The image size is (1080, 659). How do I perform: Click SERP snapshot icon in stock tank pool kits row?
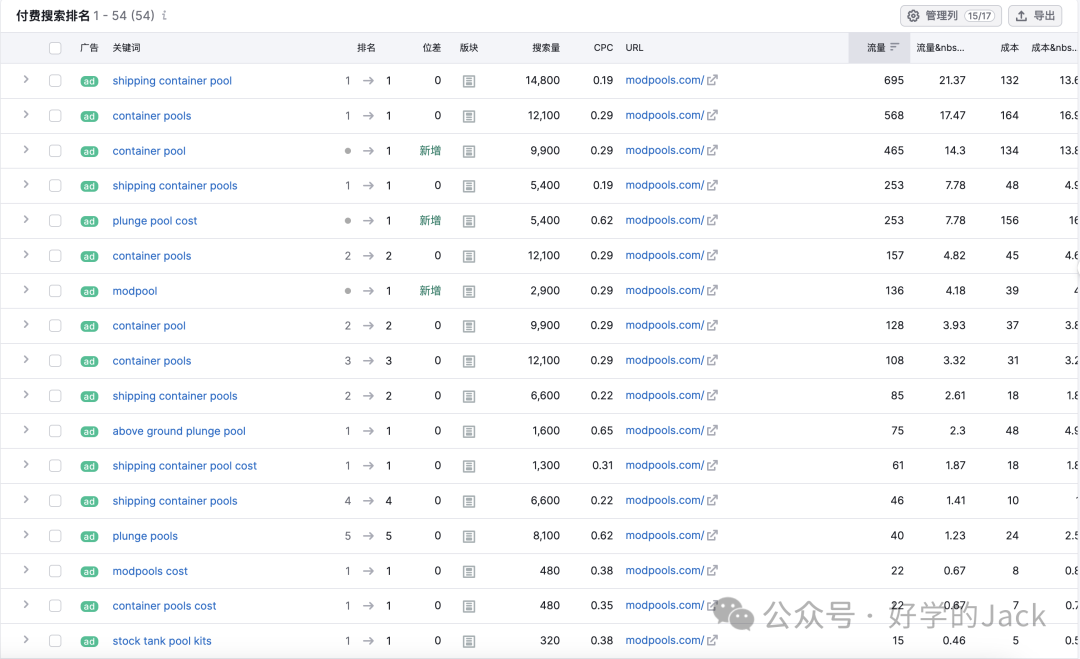pyautogui.click(x=469, y=641)
